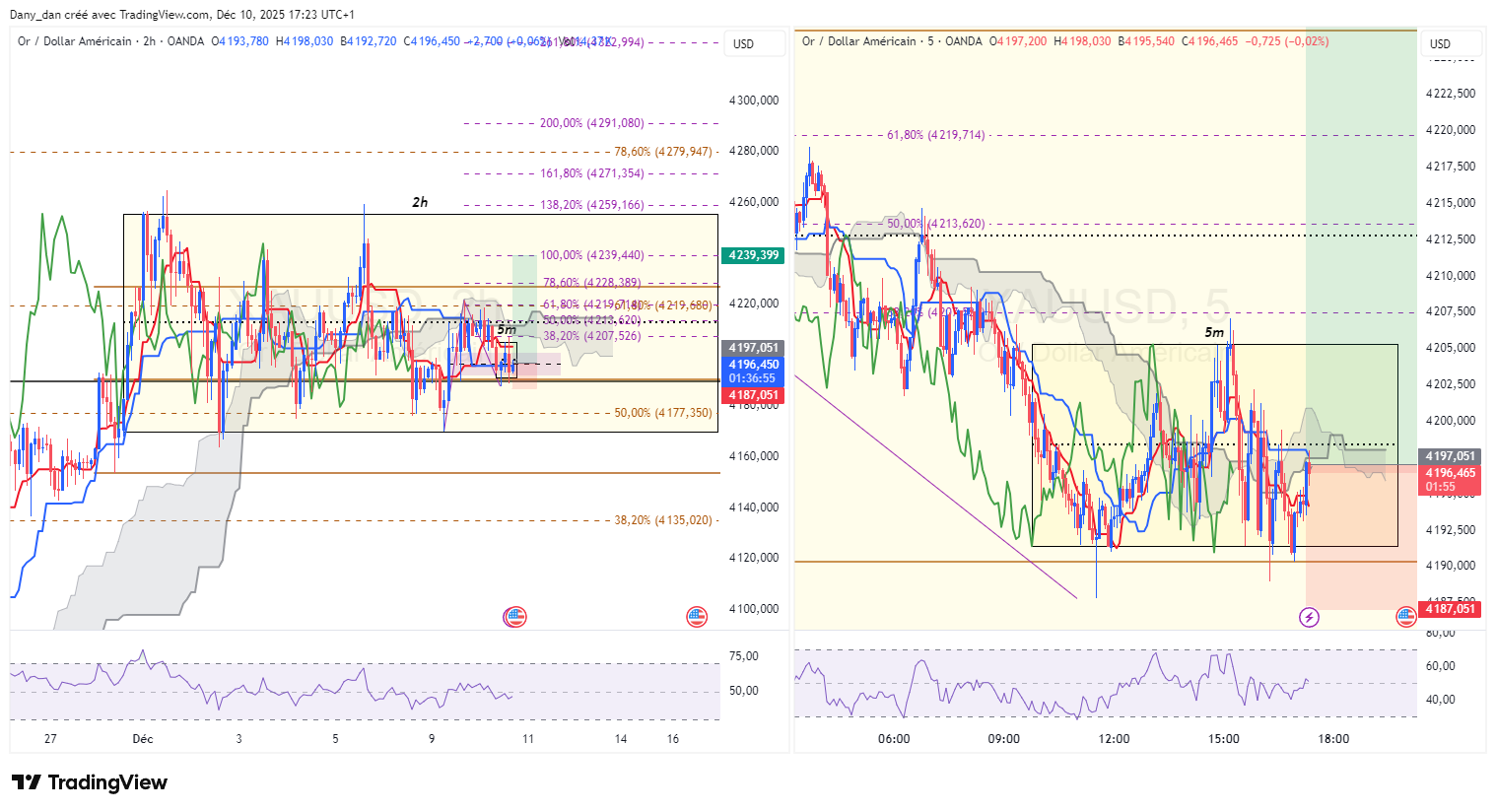1496x812 pixels.
Task: Click the red 4187,051 stop label on 2h chart
Action: pos(754,395)
